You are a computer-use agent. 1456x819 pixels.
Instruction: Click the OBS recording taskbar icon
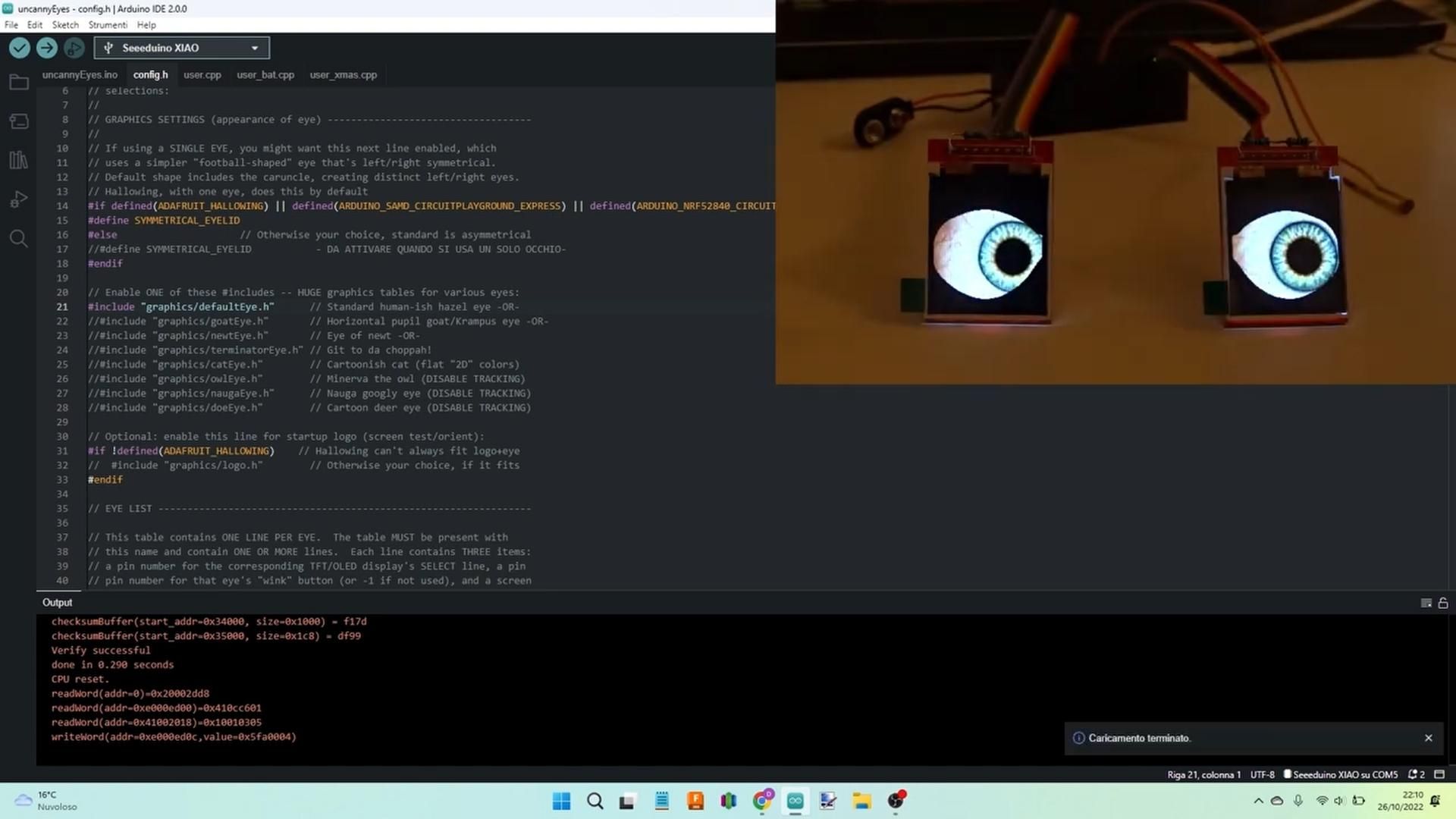[x=896, y=801]
